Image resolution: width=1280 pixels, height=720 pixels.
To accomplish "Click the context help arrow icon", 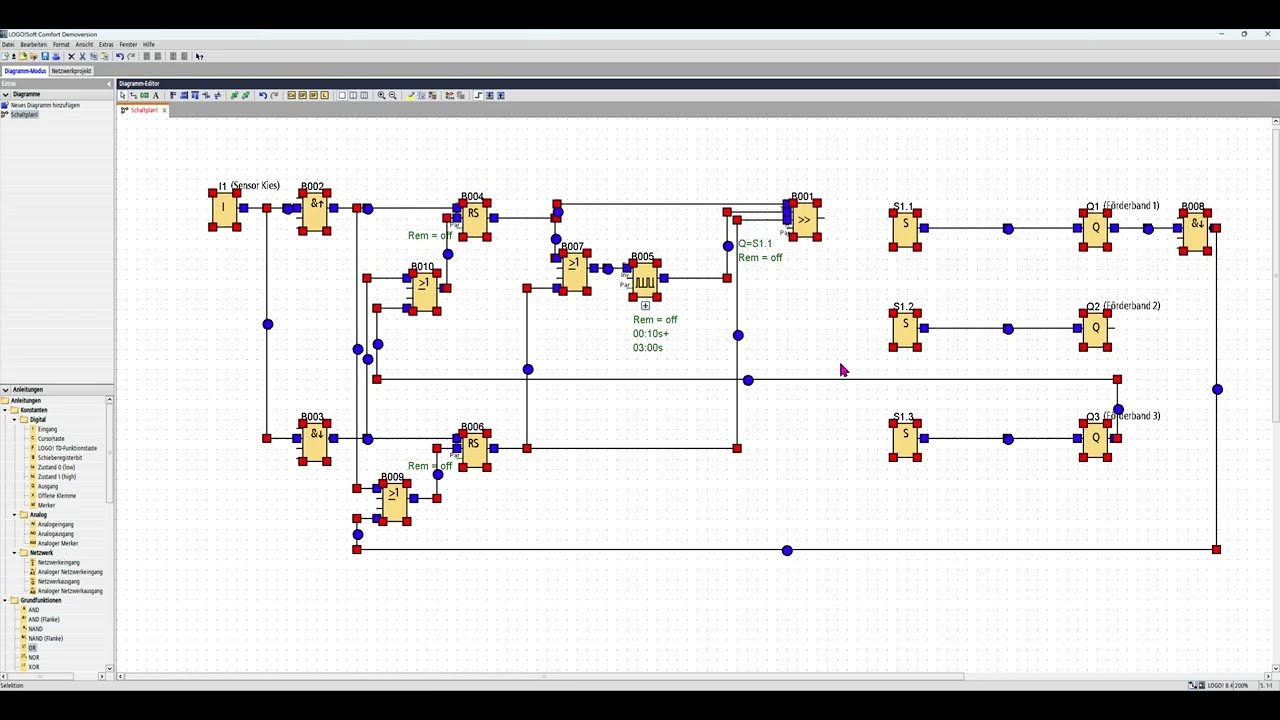I will 199,56.
